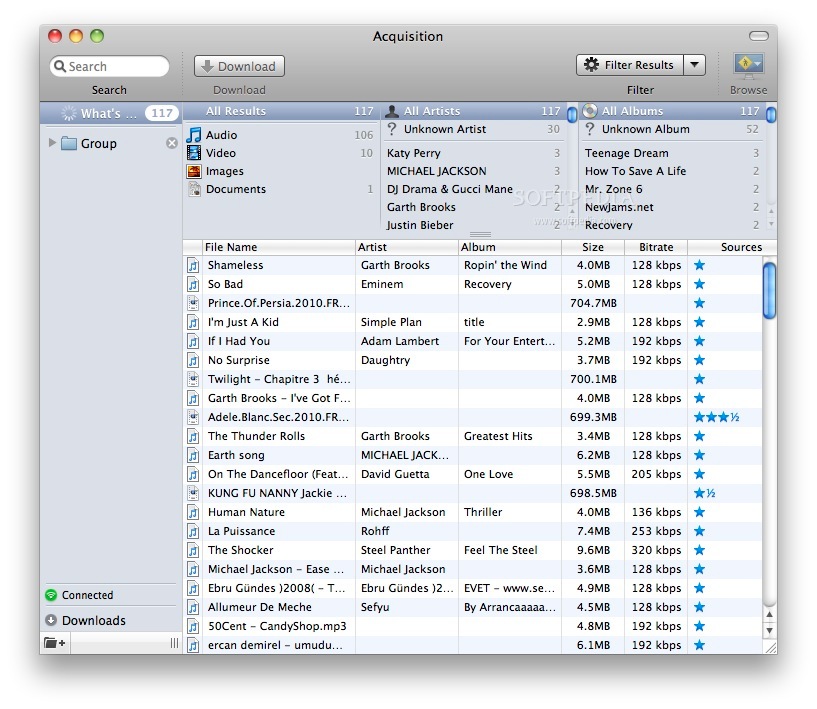
Task: Click the Download button
Action: pos(239,66)
